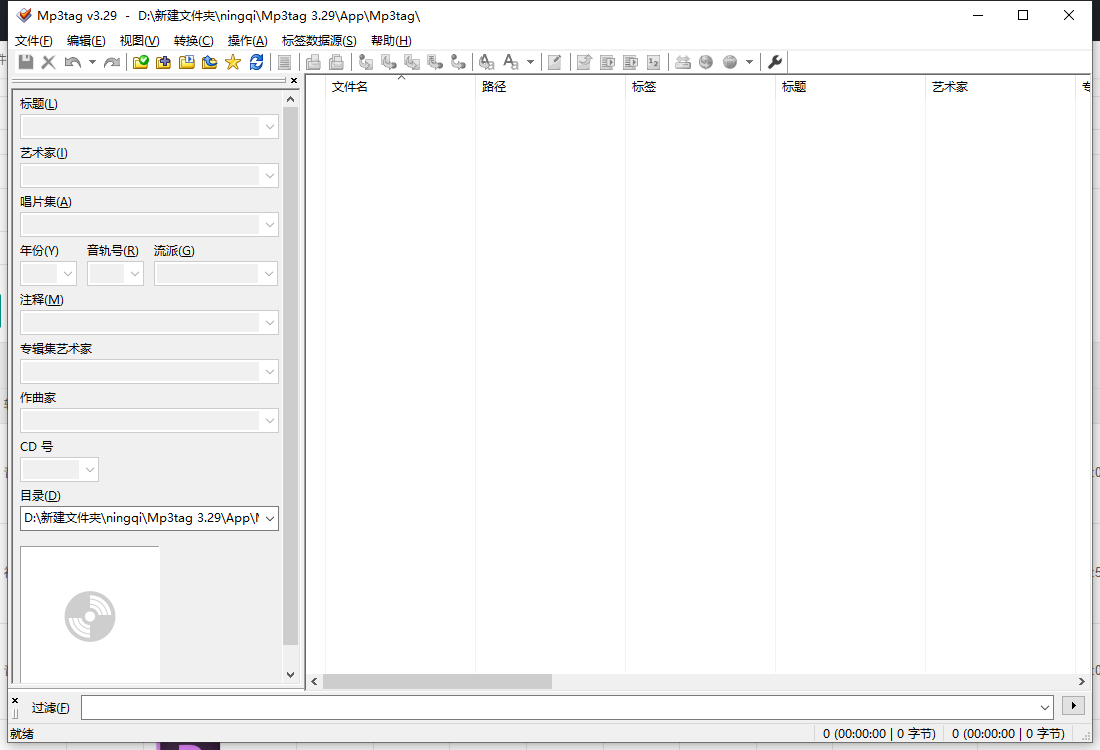Open the 目录(D) directory dropdown arrow
This screenshot has height=750, width=1100.
pyautogui.click(x=269, y=518)
